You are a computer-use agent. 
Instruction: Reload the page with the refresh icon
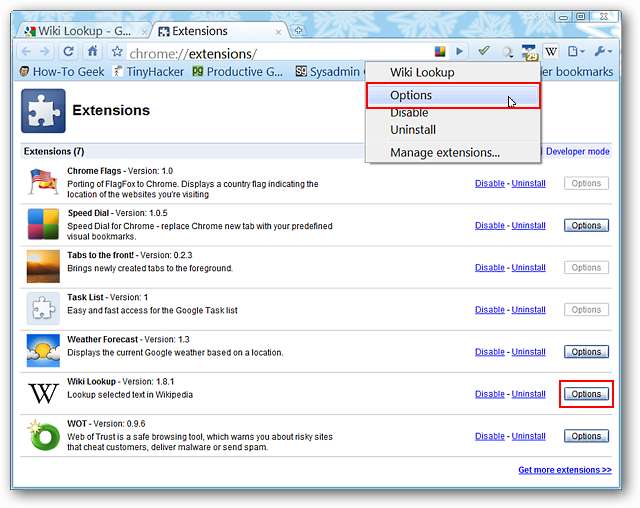click(69, 52)
